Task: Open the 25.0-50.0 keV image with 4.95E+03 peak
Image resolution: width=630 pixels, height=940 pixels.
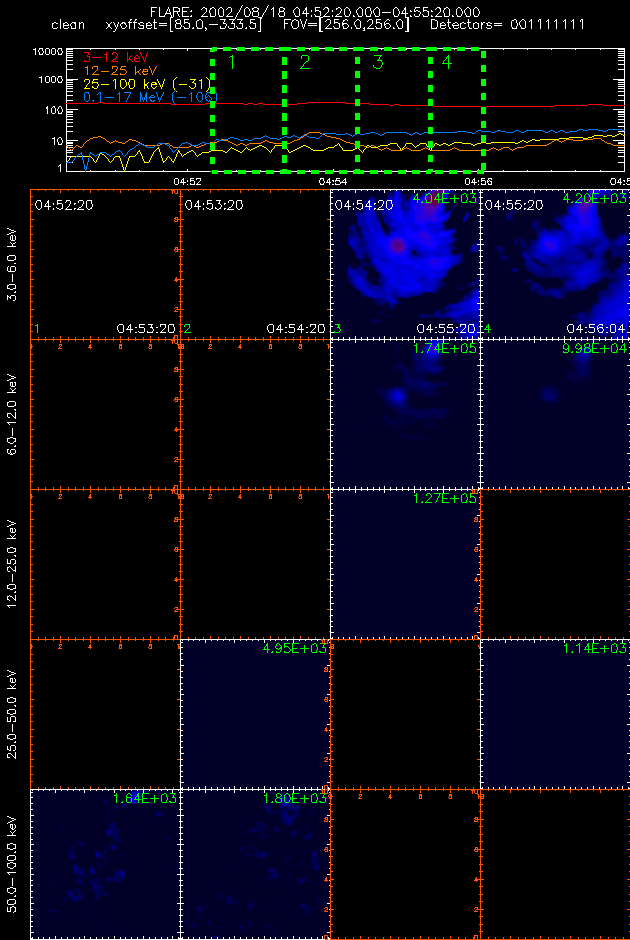Action: tap(255, 715)
